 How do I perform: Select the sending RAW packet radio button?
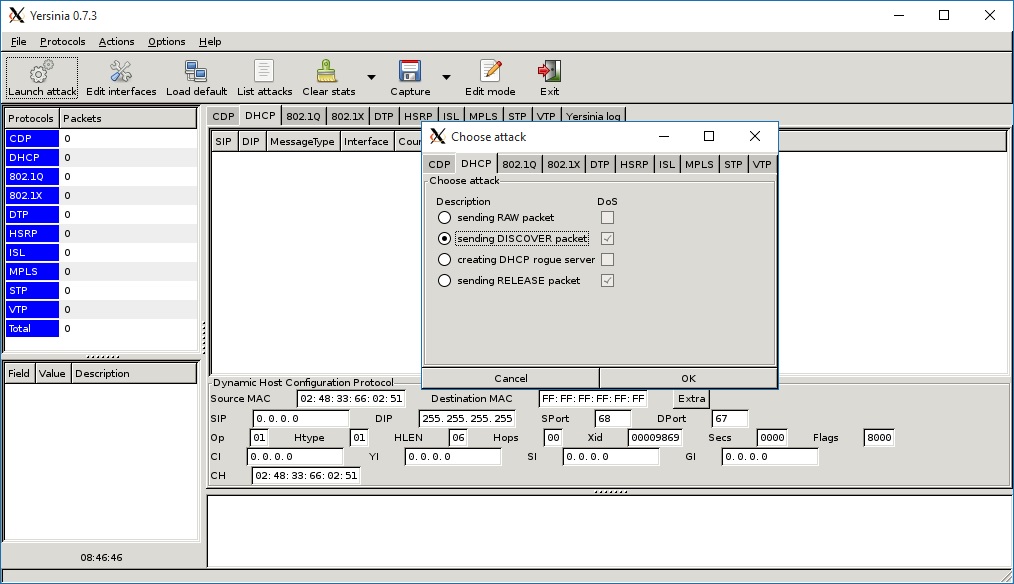tap(445, 218)
